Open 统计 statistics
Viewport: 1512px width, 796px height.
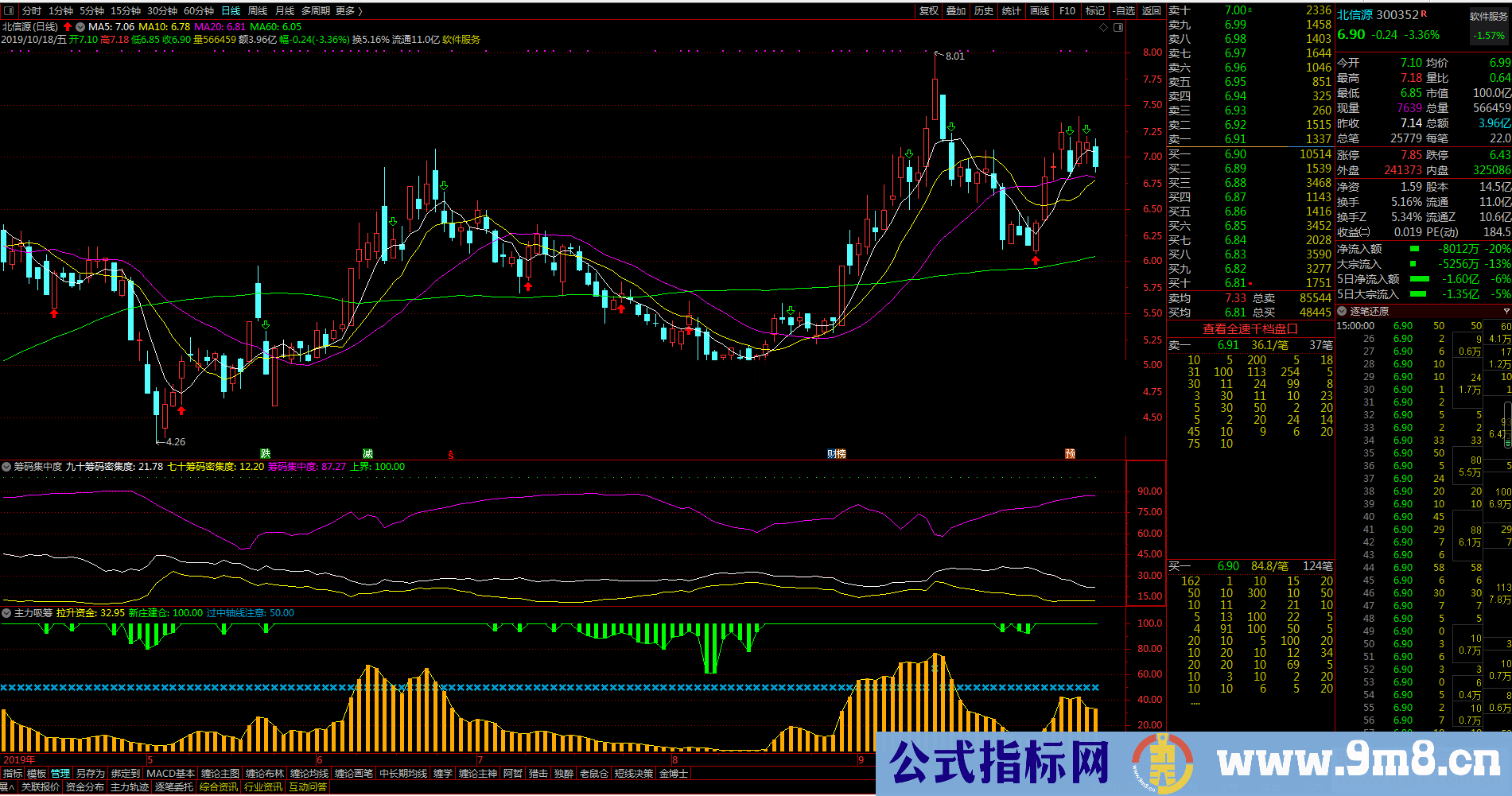1012,10
